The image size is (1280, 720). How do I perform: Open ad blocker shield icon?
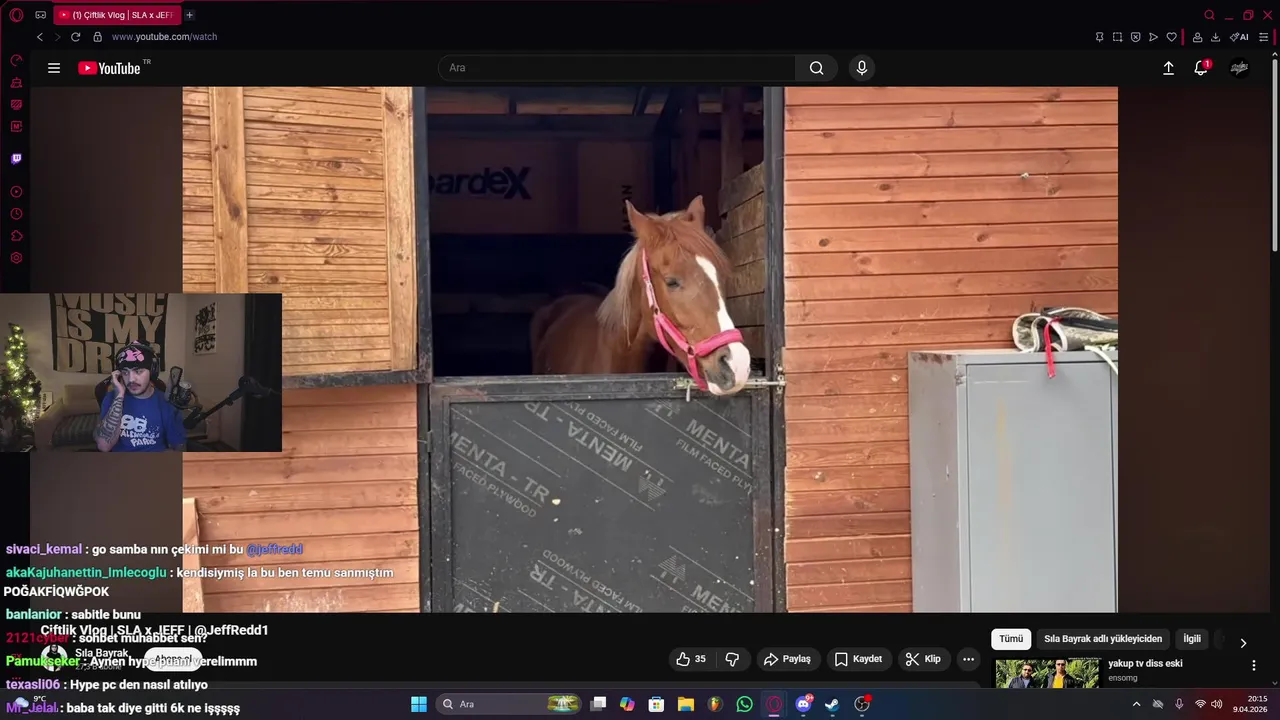click(x=1135, y=37)
